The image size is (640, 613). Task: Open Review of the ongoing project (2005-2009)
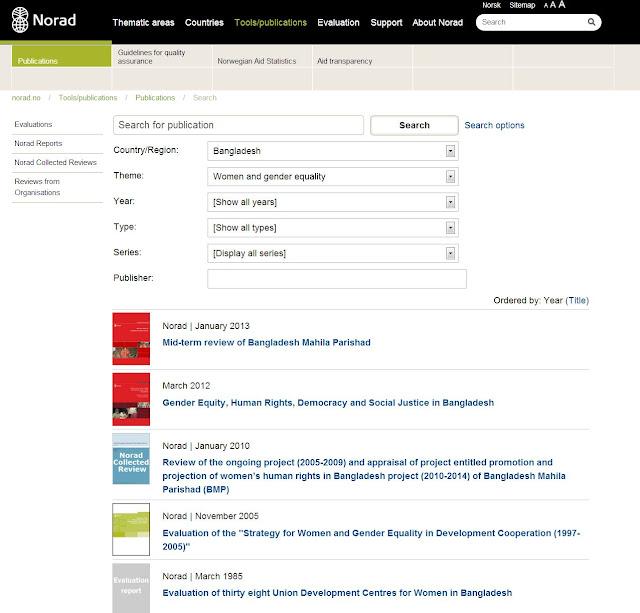(364, 476)
